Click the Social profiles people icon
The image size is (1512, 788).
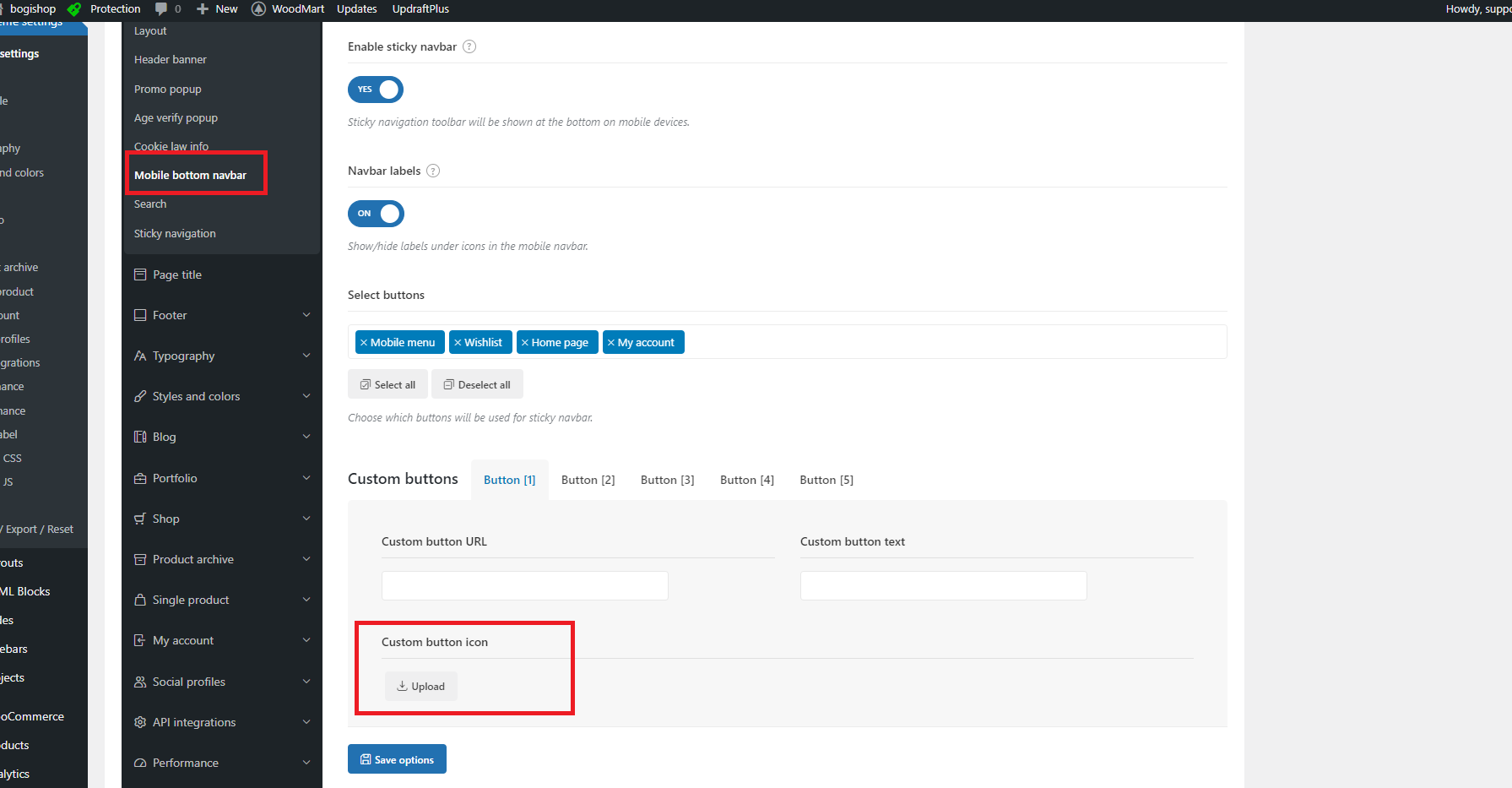(x=140, y=682)
